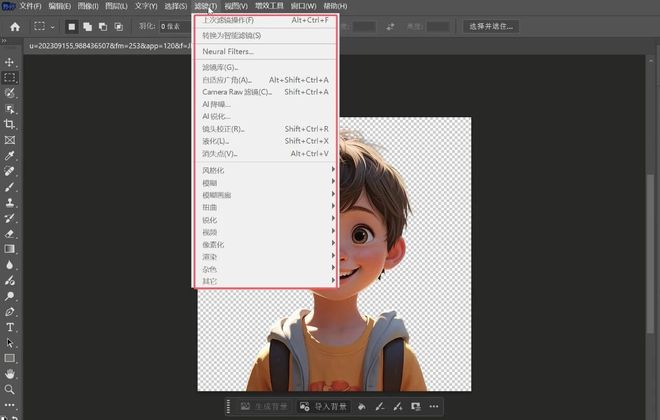Select the Spot Healing Brush tool

[x=9, y=171]
